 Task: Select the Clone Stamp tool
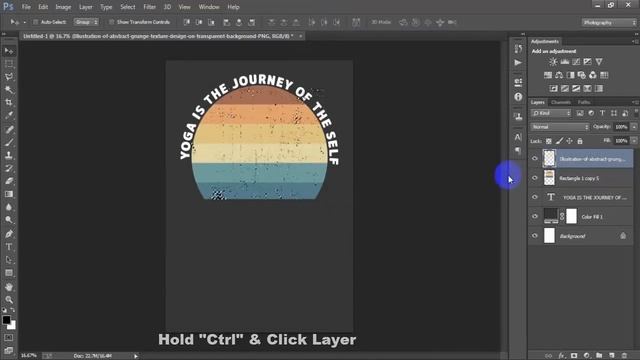9,155
